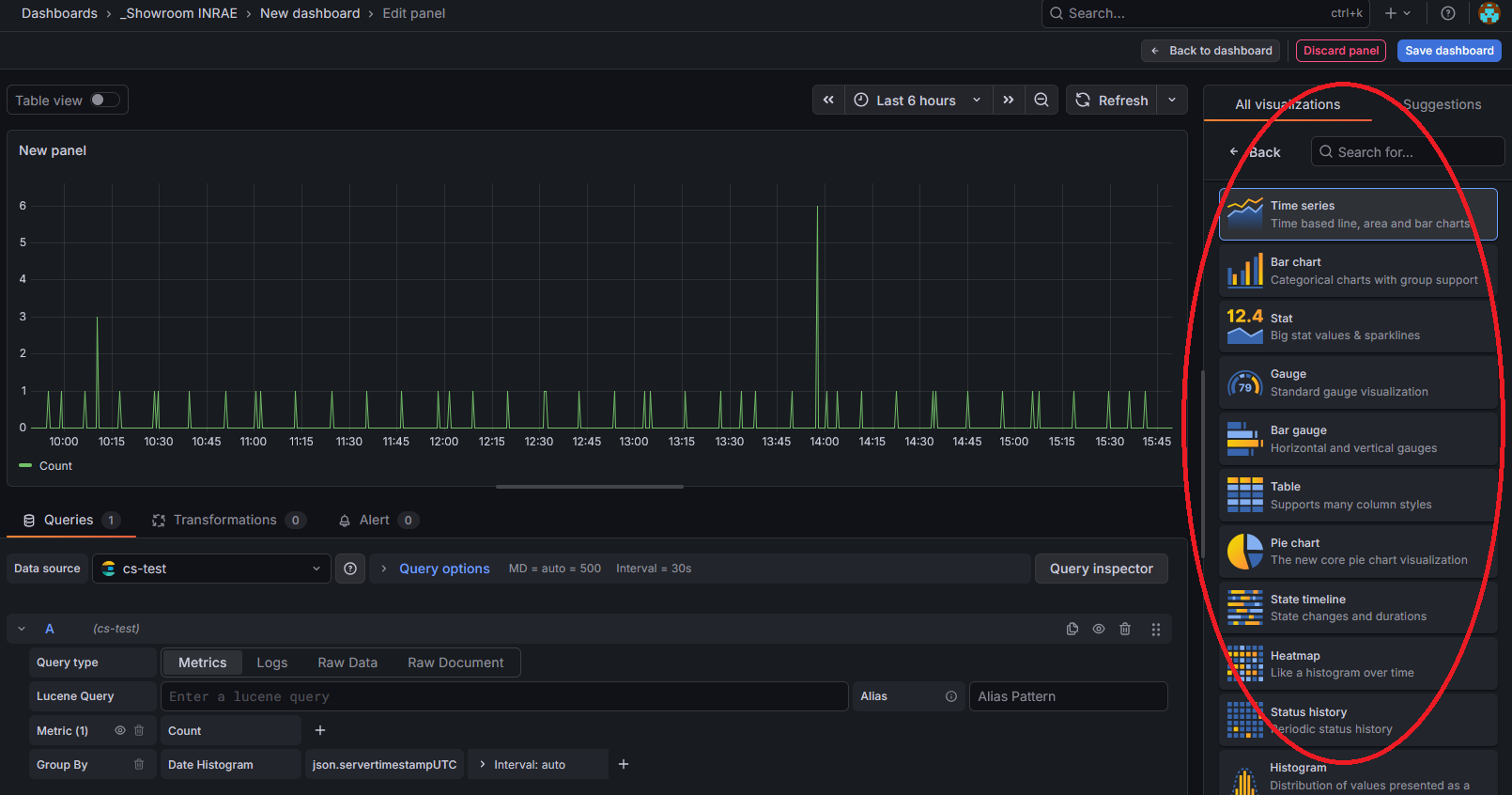Select the Time series visualization icon
1512x795 pixels.
tap(1245, 214)
